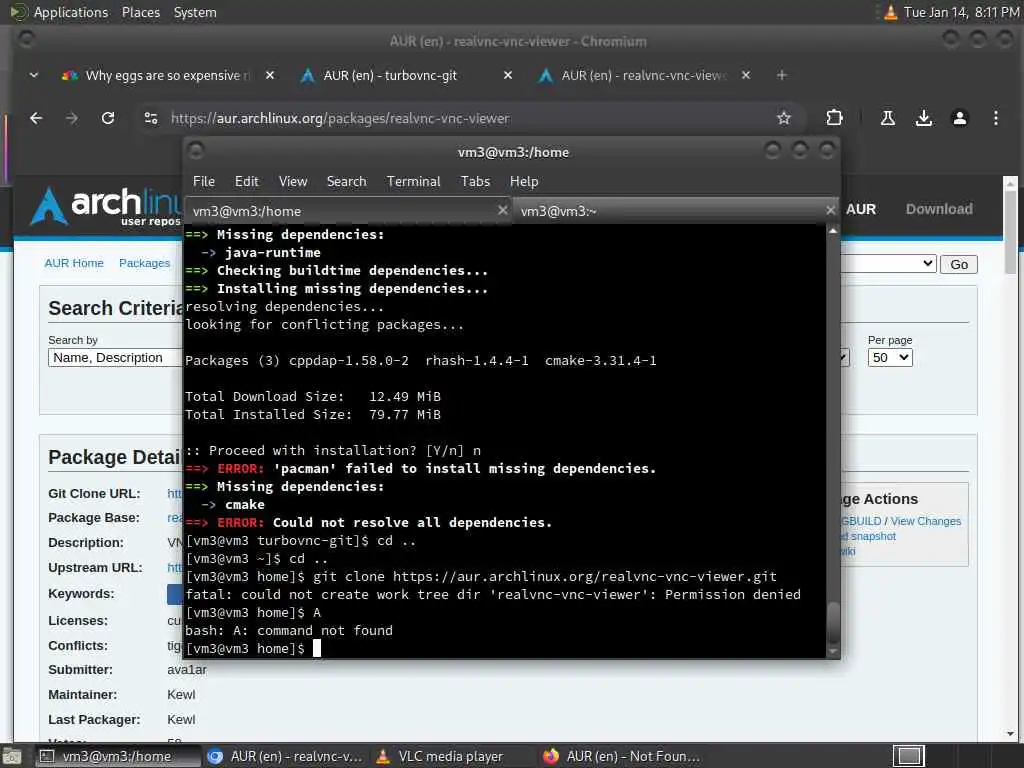The height and width of the screenshot is (768, 1024).
Task: Go back in Chromium history
Action: [x=36, y=118]
